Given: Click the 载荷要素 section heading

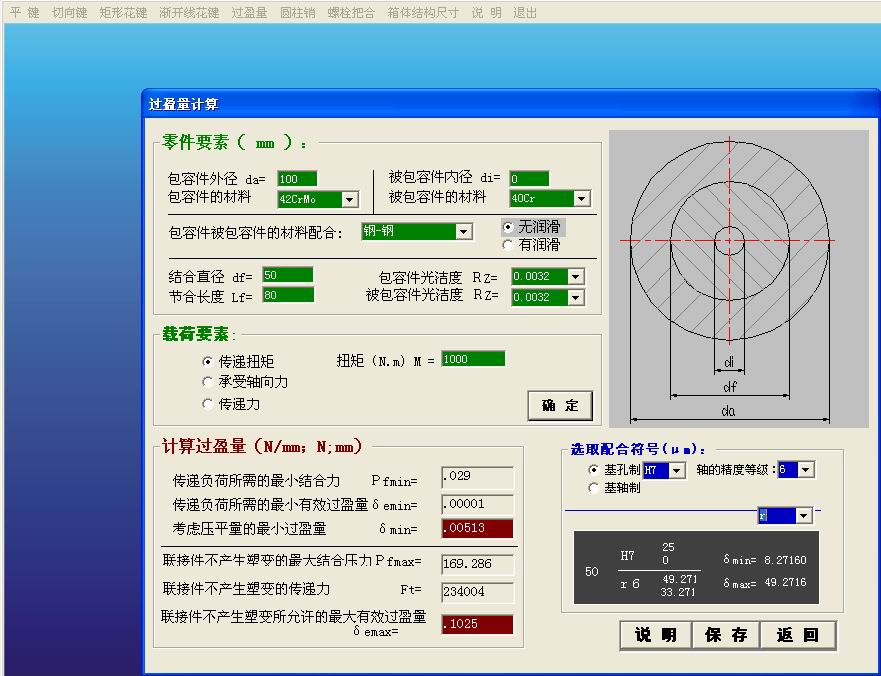Looking at the screenshot, I should 199,334.
